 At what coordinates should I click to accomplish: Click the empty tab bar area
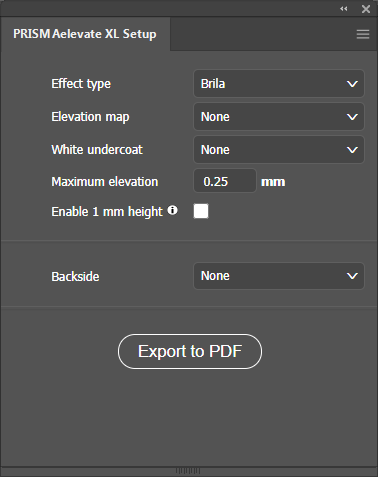pyautogui.click(x=263, y=34)
